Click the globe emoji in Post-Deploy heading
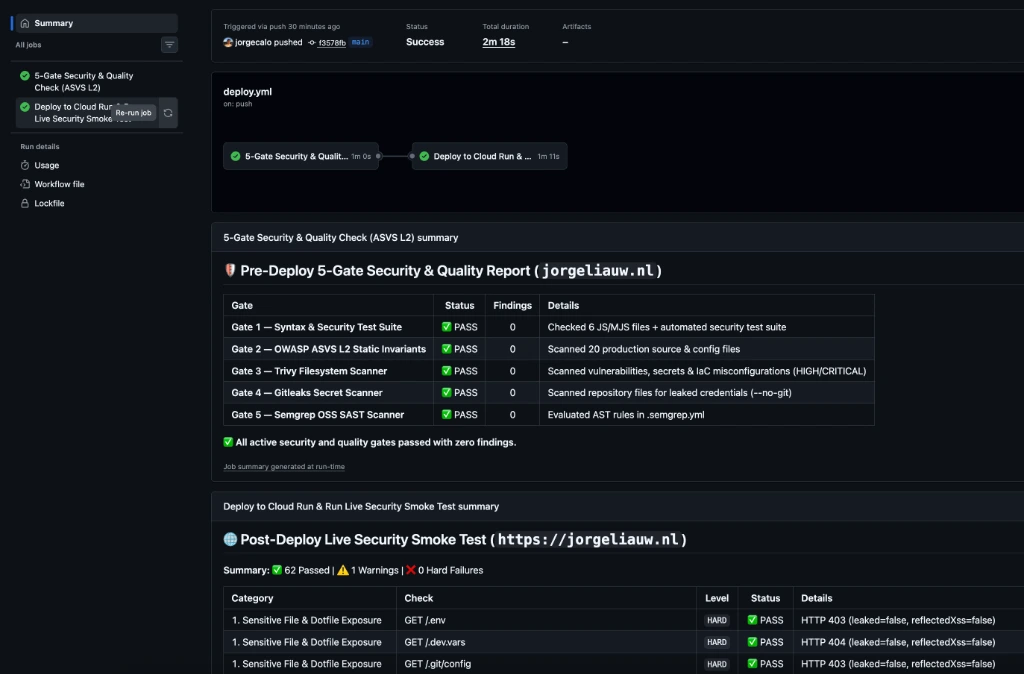 230,539
